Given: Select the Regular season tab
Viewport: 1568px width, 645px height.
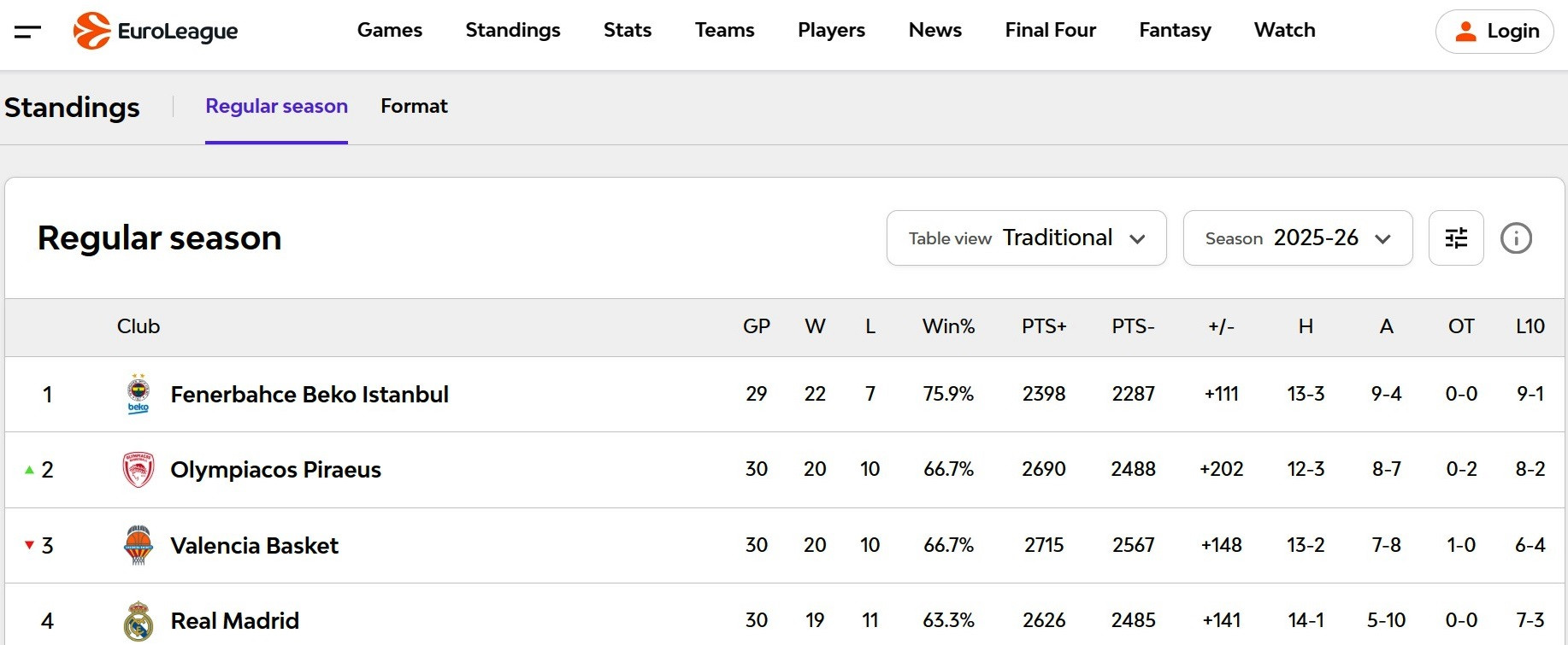Looking at the screenshot, I should tap(276, 106).
